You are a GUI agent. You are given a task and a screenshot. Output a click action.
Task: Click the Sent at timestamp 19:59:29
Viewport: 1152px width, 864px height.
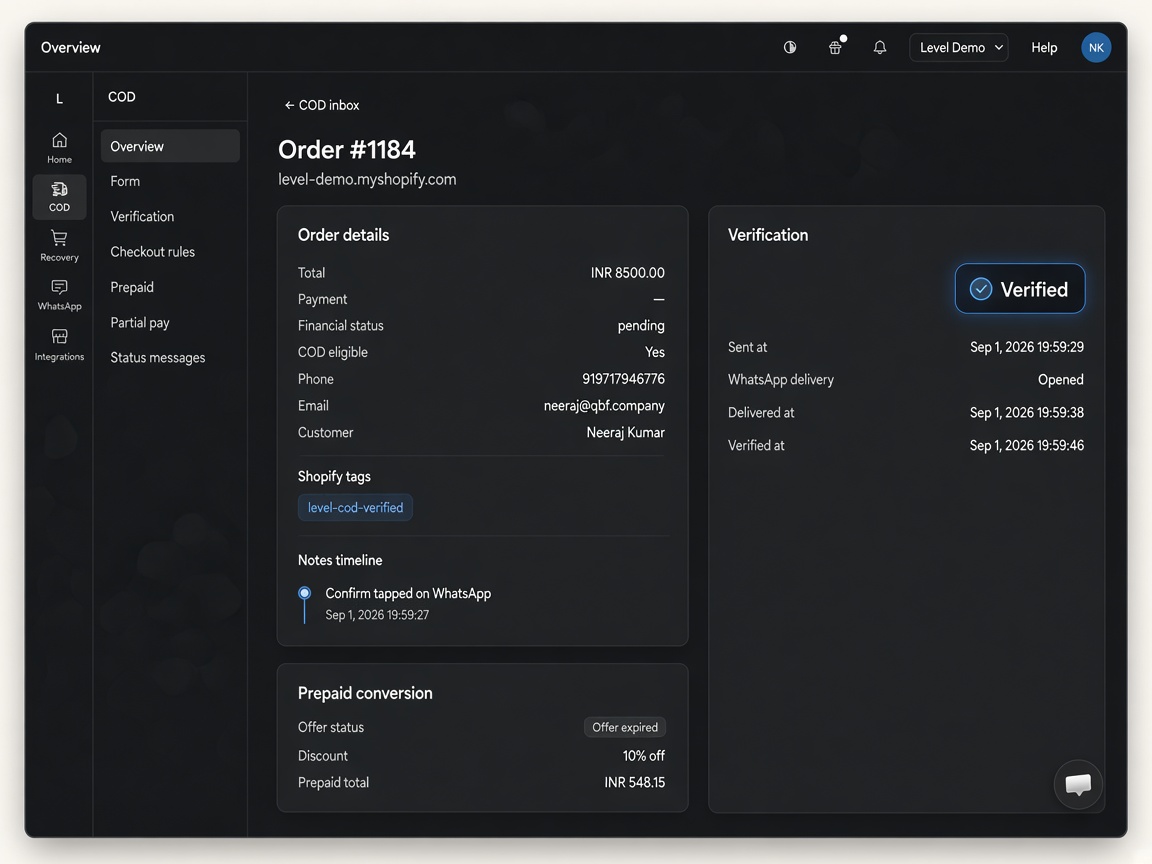[x=1026, y=347]
